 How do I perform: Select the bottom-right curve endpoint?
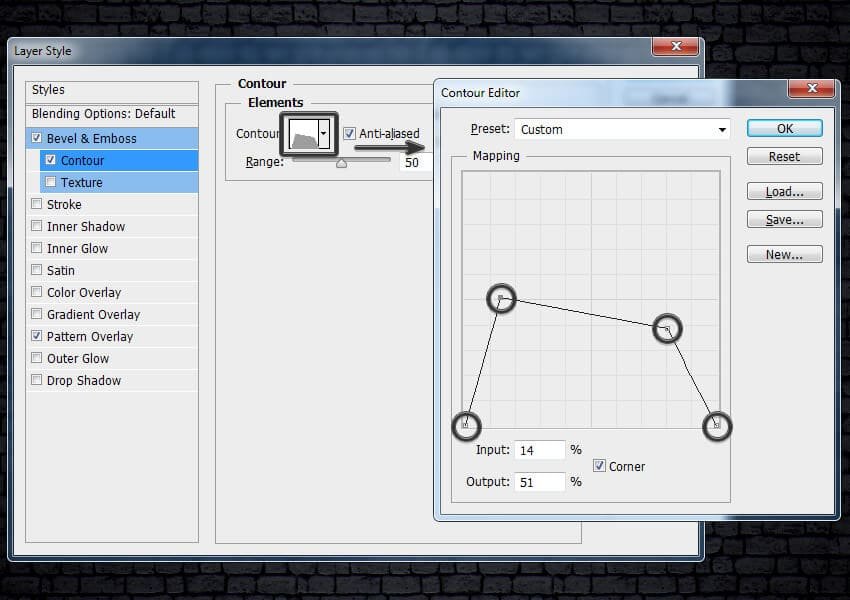pyautogui.click(x=717, y=426)
